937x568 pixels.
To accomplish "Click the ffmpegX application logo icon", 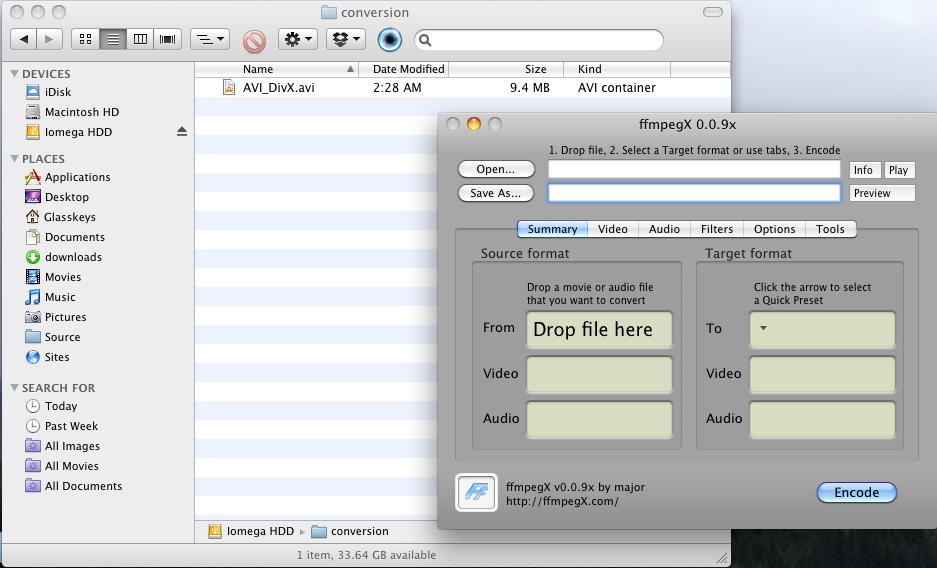I will coord(476,492).
